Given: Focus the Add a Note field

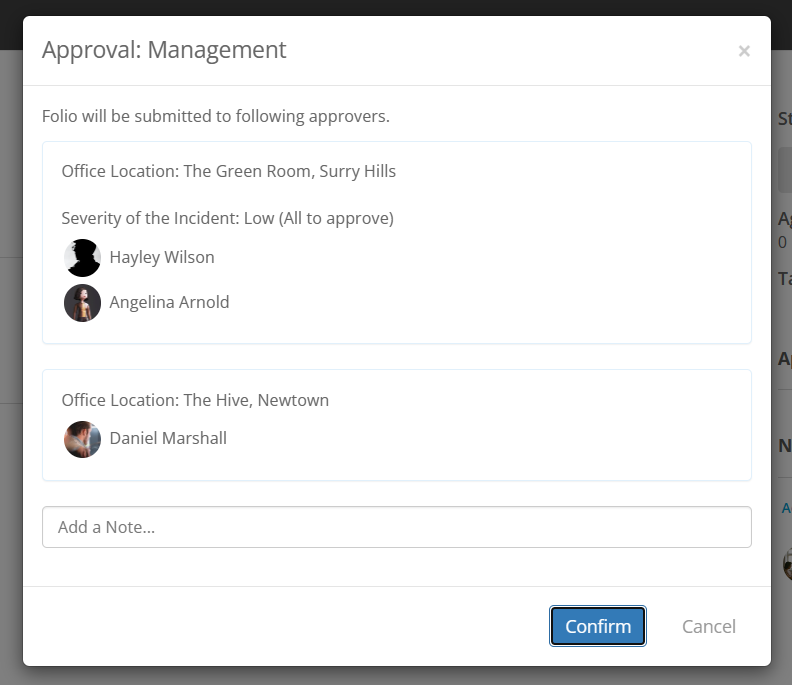Looking at the screenshot, I should tap(397, 527).
